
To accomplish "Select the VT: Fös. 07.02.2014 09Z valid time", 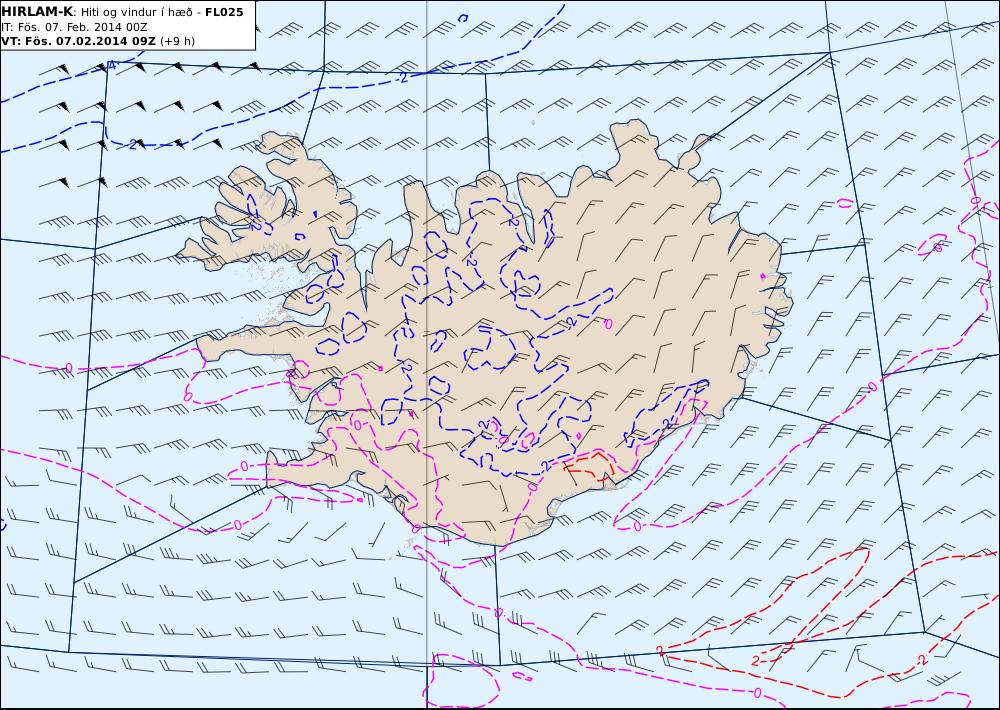I will coord(78,41).
